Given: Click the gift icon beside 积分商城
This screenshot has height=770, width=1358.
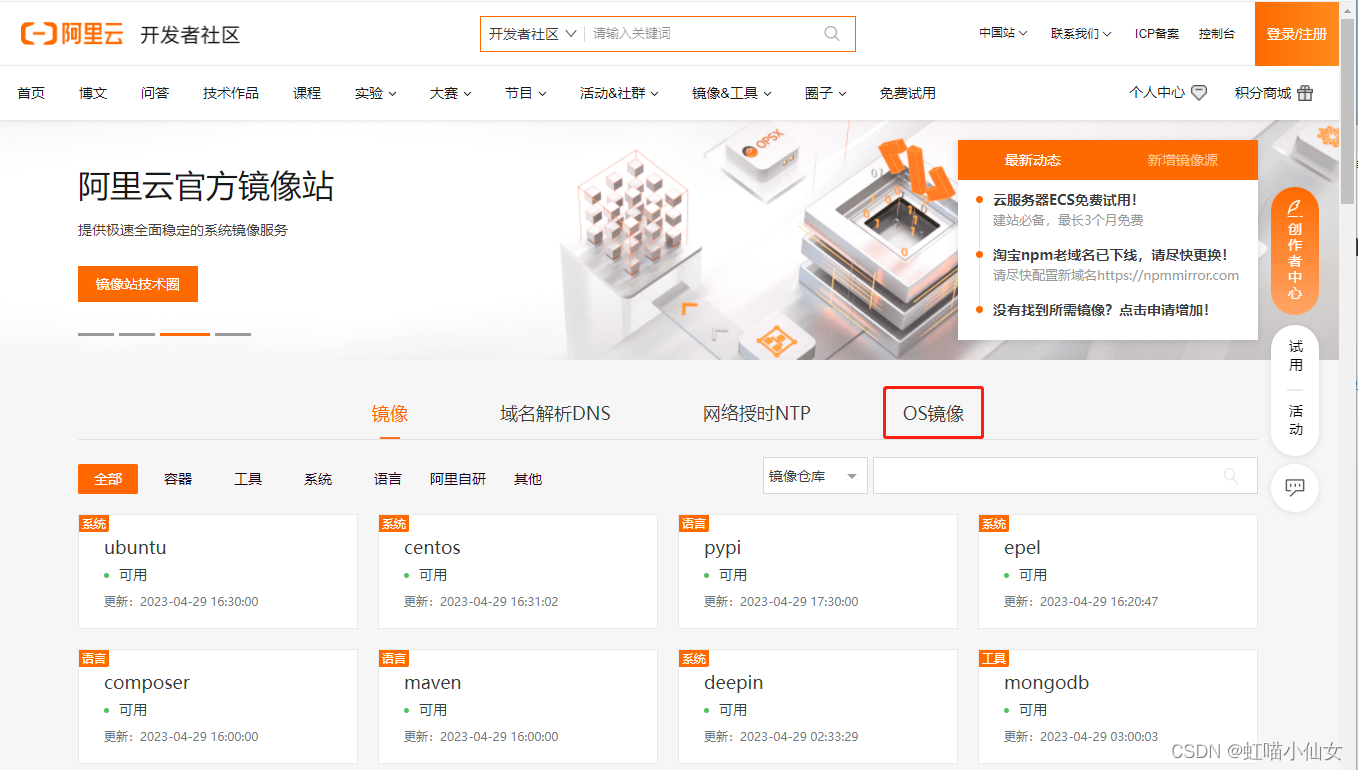Looking at the screenshot, I should click(1305, 93).
